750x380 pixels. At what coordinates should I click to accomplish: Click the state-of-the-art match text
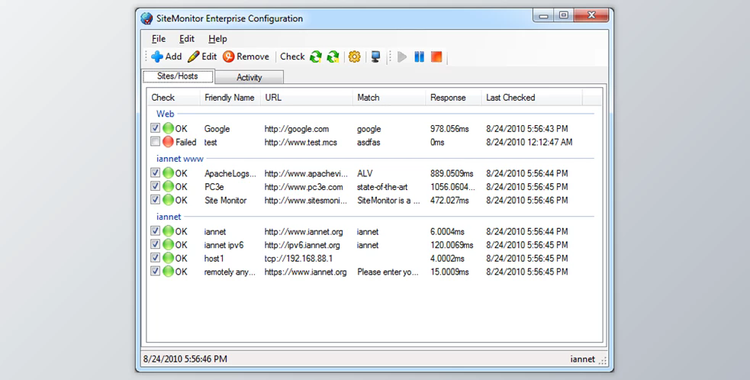point(382,187)
